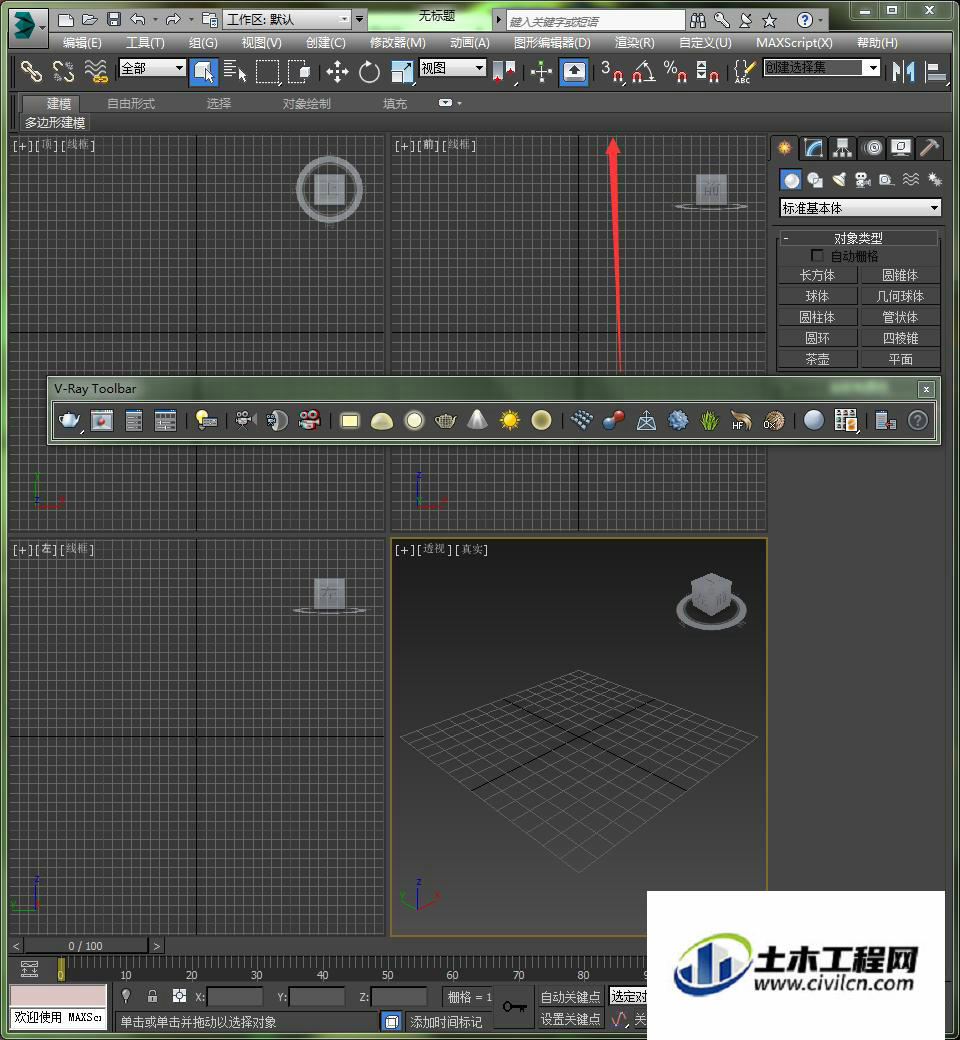Click V-Ray fur grass icon

(709, 420)
